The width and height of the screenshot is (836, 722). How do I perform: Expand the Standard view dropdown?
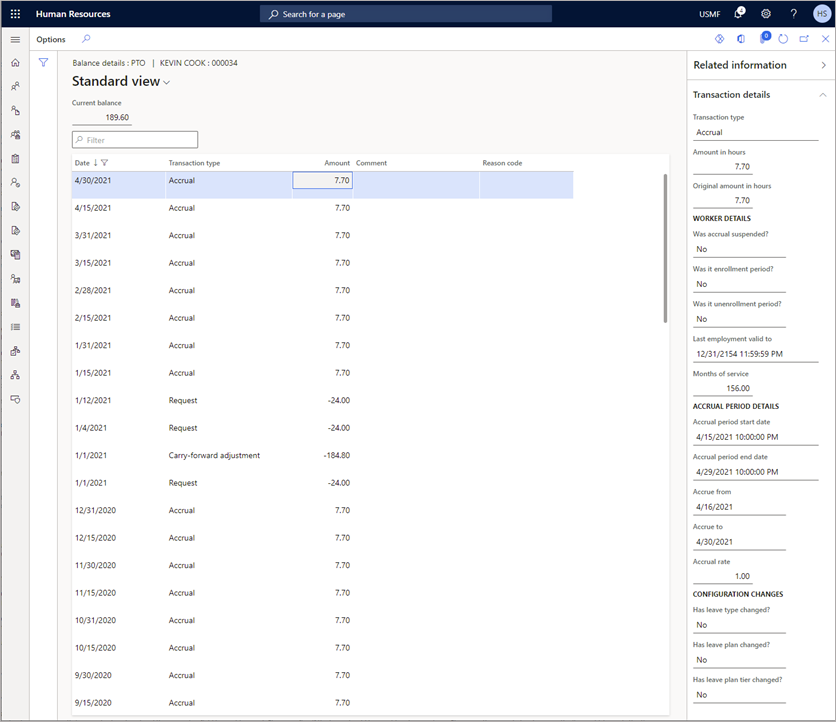(x=166, y=81)
